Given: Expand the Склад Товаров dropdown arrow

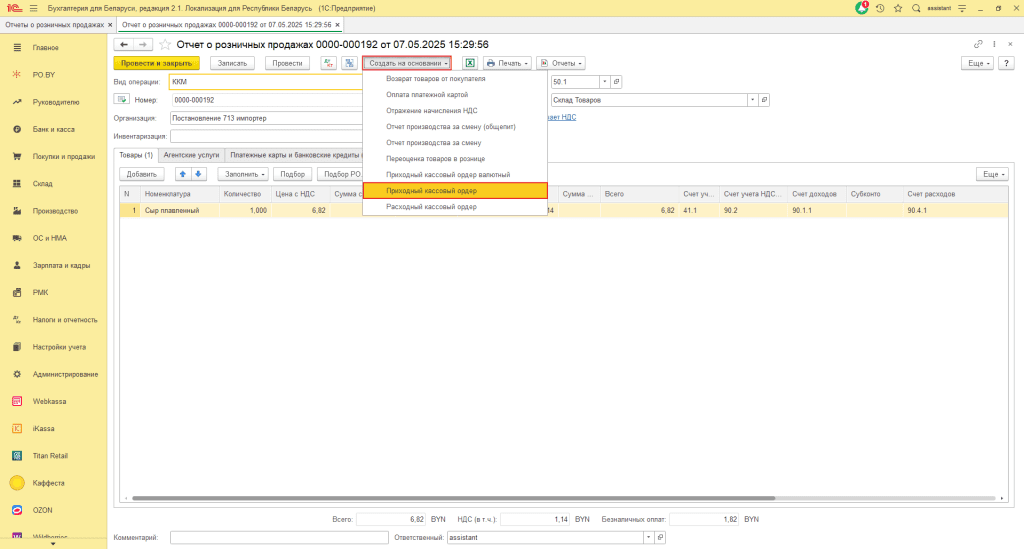Looking at the screenshot, I should pyautogui.click(x=752, y=100).
